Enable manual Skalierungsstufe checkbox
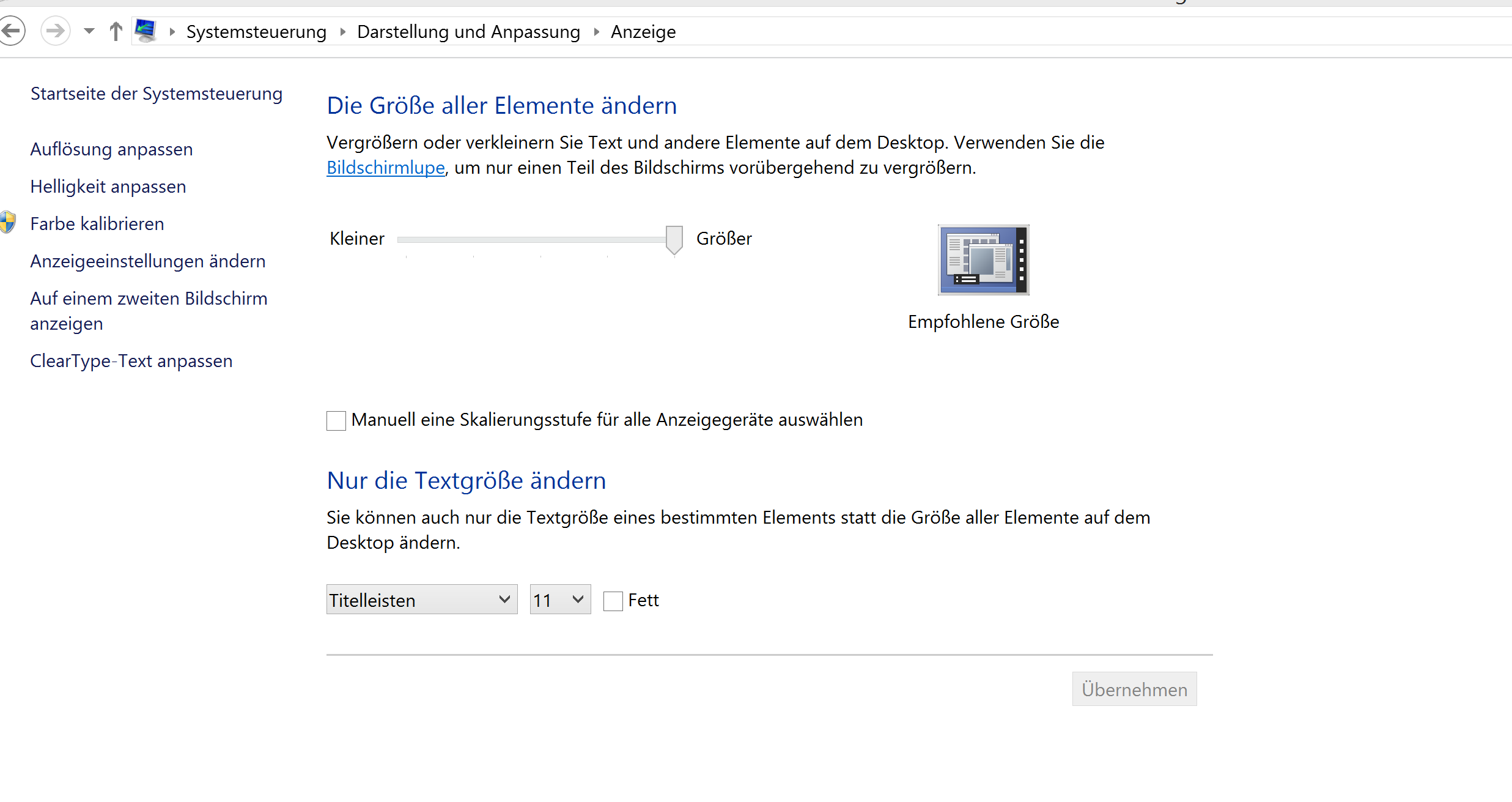 336,421
